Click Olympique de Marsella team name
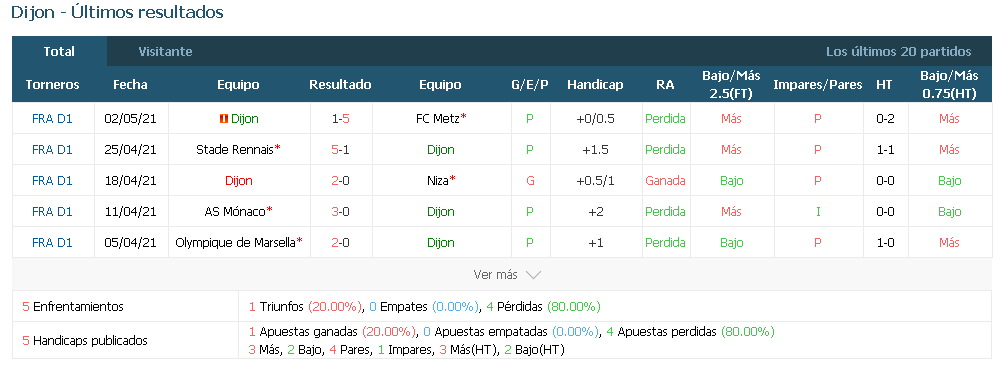 pyautogui.click(x=235, y=243)
